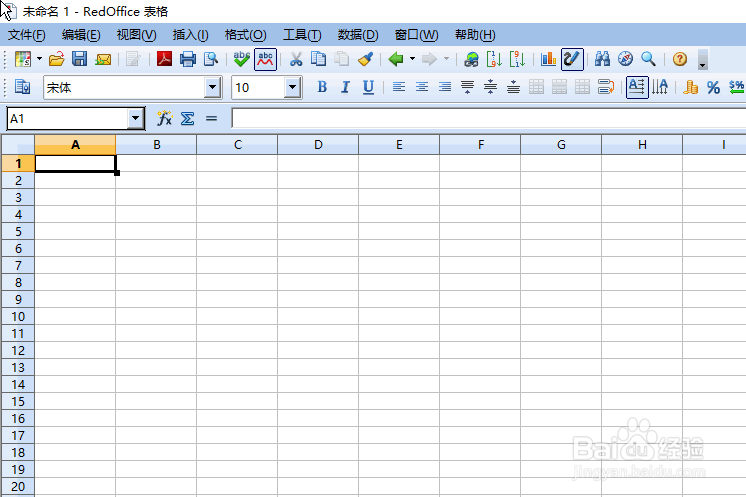Select column D header
The width and height of the screenshot is (746, 497).
coord(318,145)
